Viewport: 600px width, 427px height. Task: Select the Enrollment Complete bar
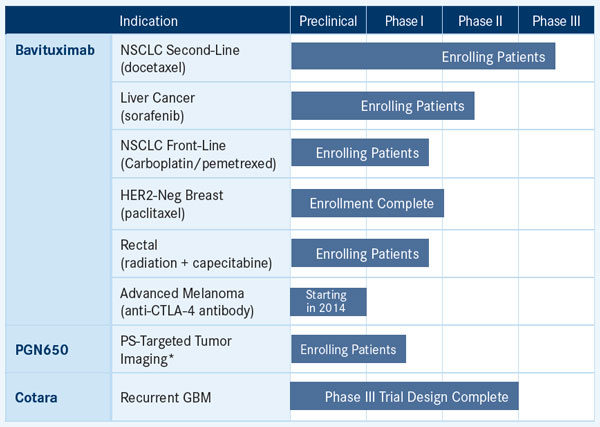[368, 203]
